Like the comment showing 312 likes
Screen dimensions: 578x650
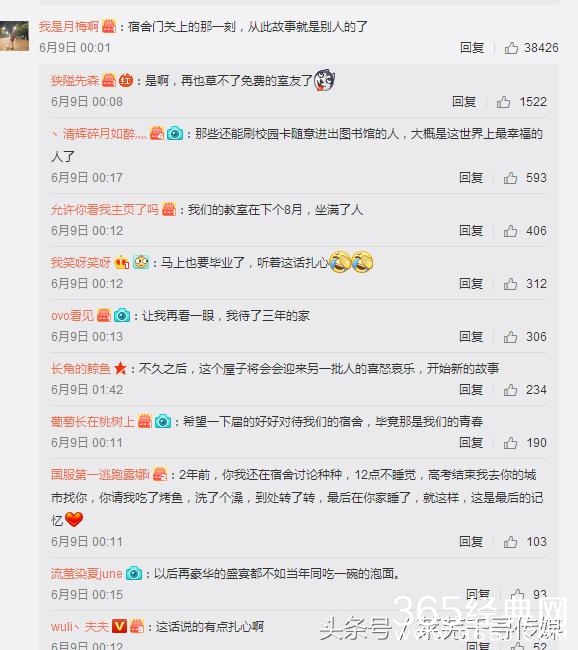[510, 284]
